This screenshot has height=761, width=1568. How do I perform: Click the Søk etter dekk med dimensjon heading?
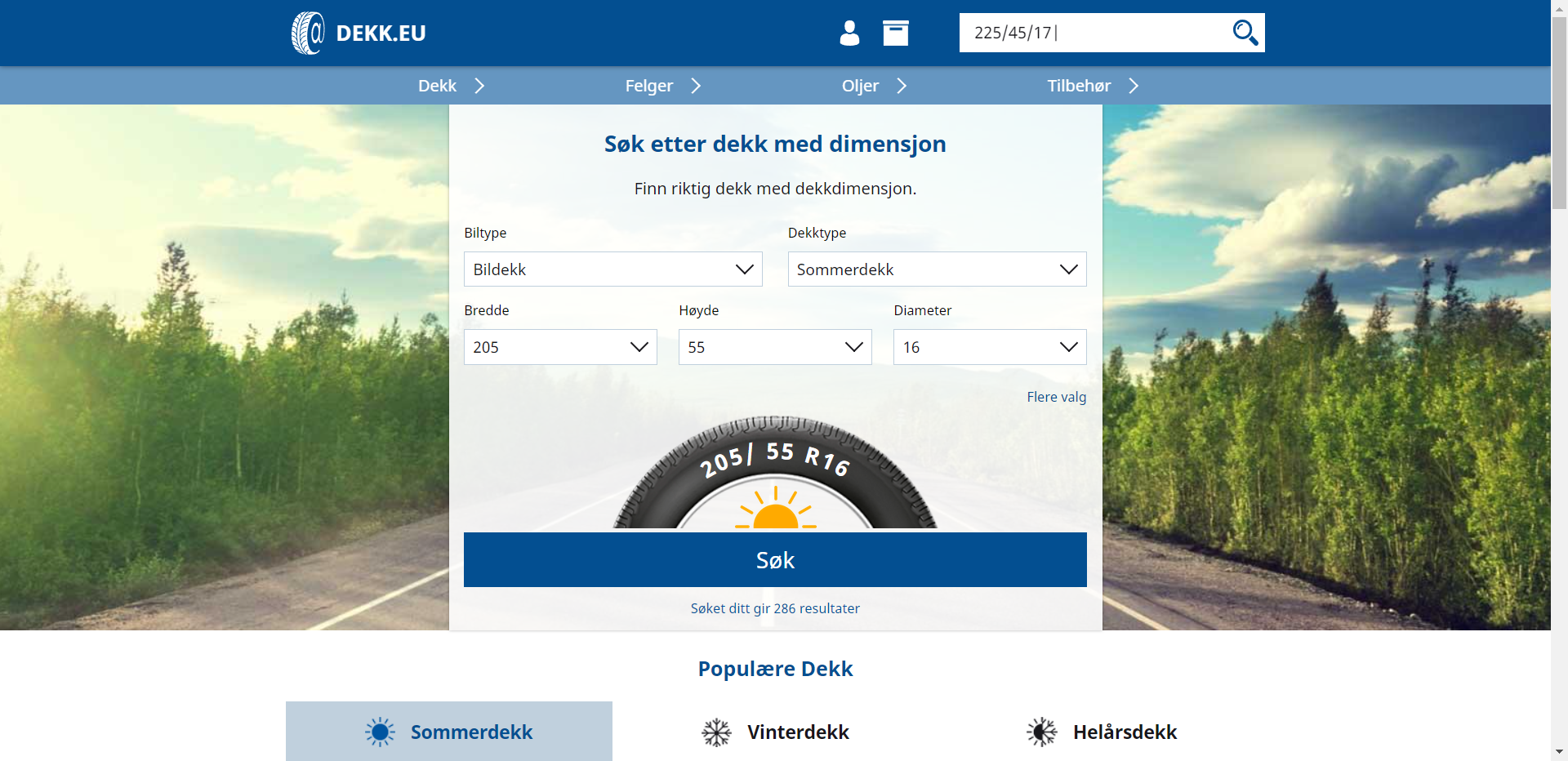pyautogui.click(x=775, y=144)
